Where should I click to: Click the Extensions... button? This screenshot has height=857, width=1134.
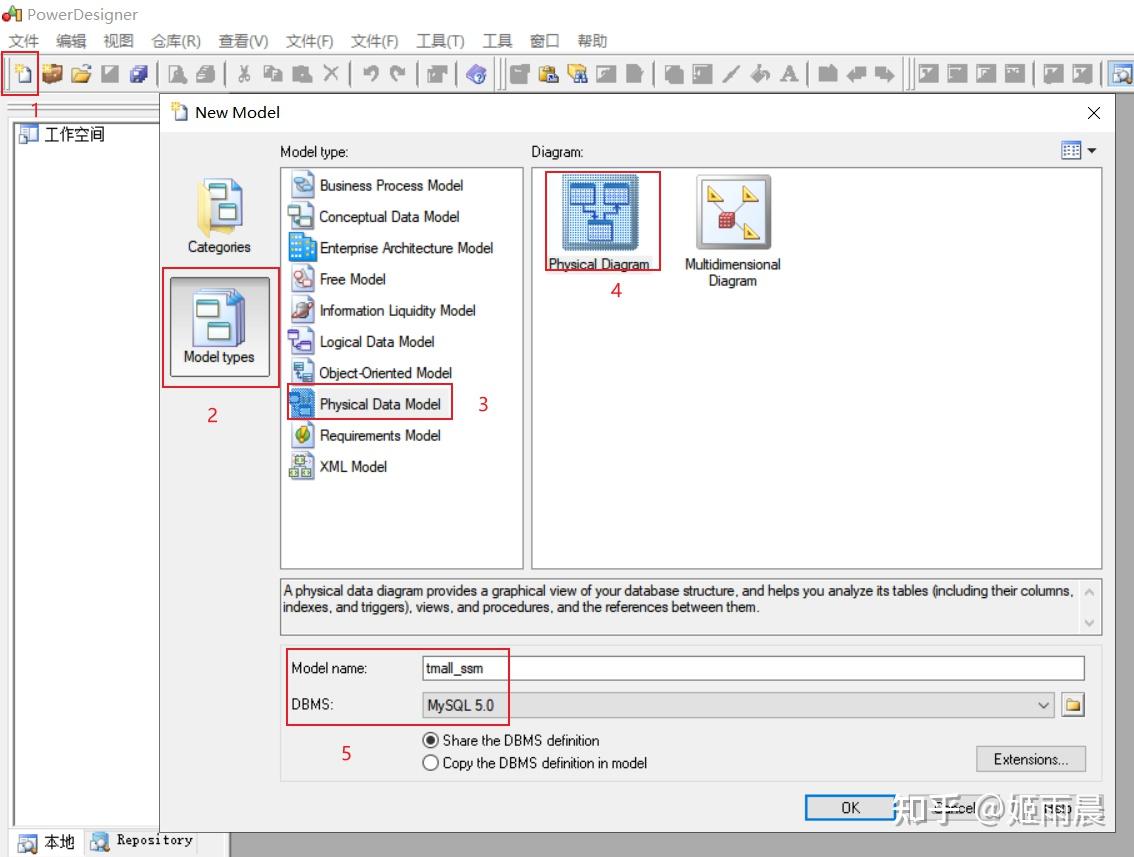click(x=1031, y=759)
